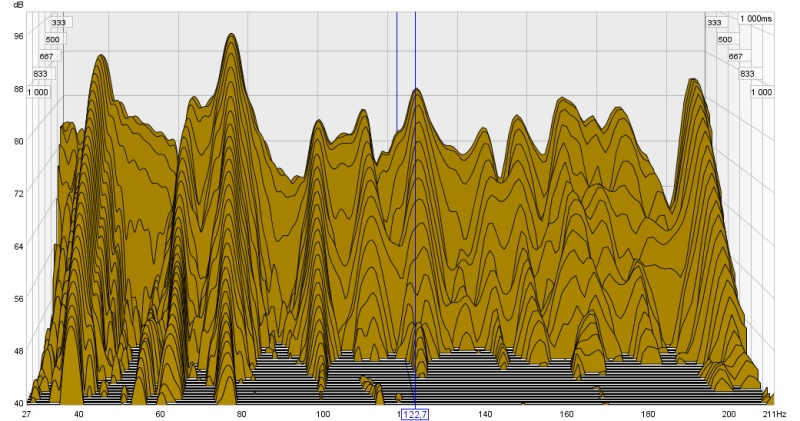
Task: Click the 56 dB axis value
Action: tap(19, 299)
